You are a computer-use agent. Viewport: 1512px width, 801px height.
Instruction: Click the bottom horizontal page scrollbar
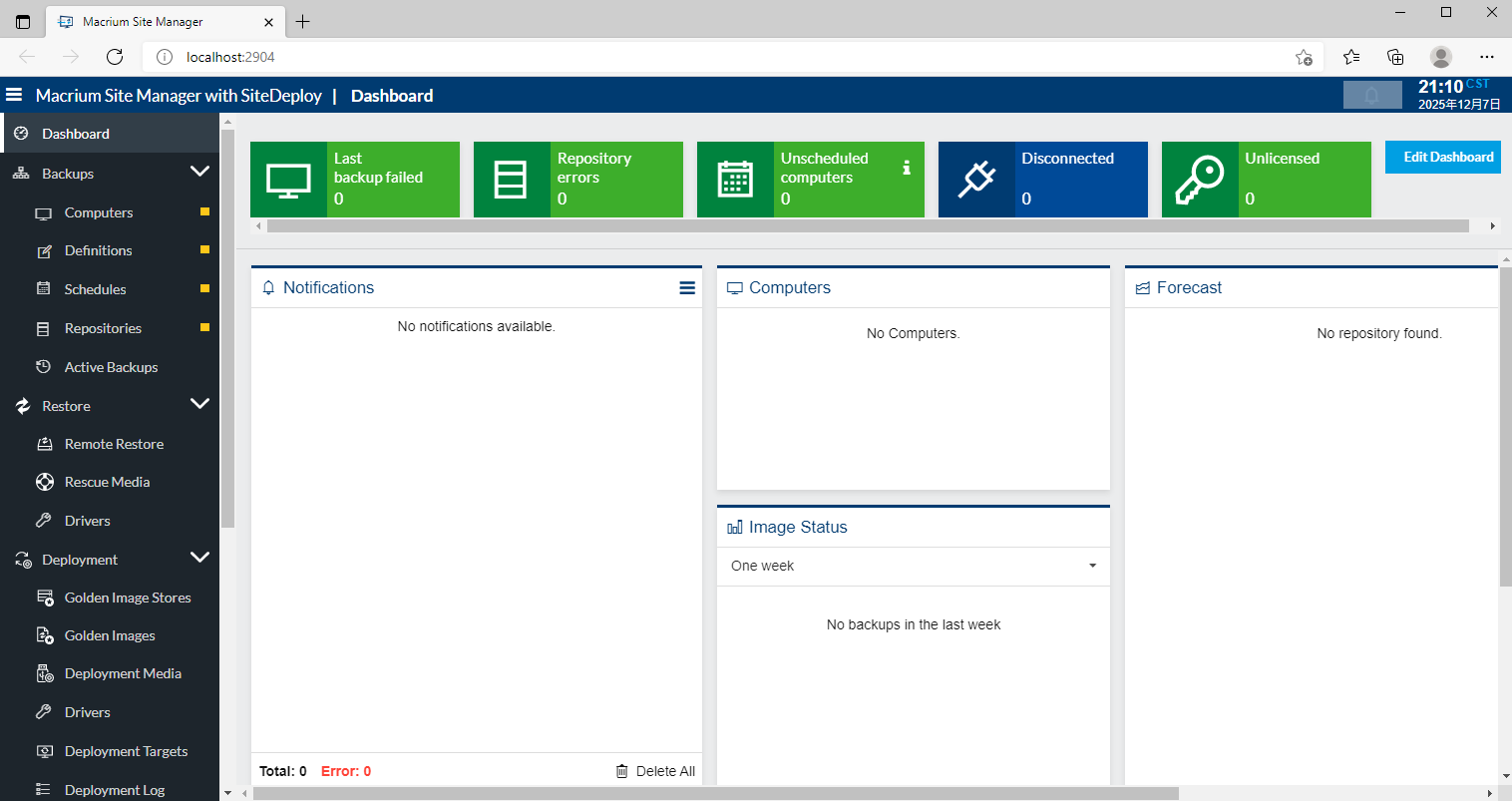coord(716,794)
